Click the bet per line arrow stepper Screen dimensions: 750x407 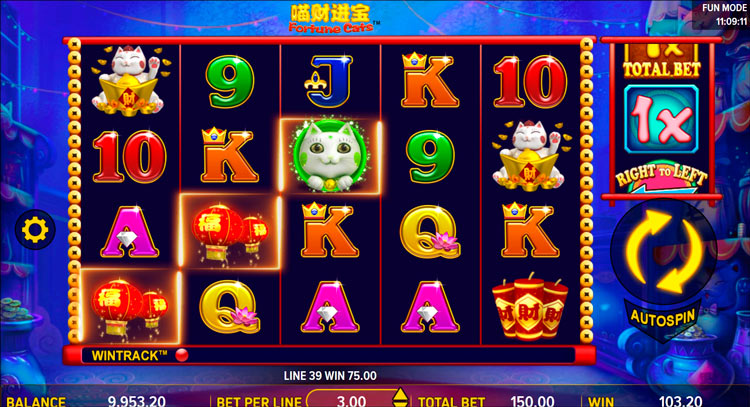point(400,398)
